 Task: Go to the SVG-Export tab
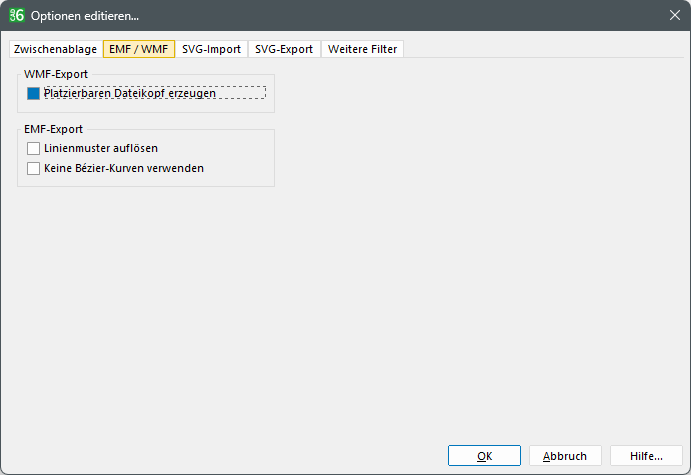tap(284, 49)
